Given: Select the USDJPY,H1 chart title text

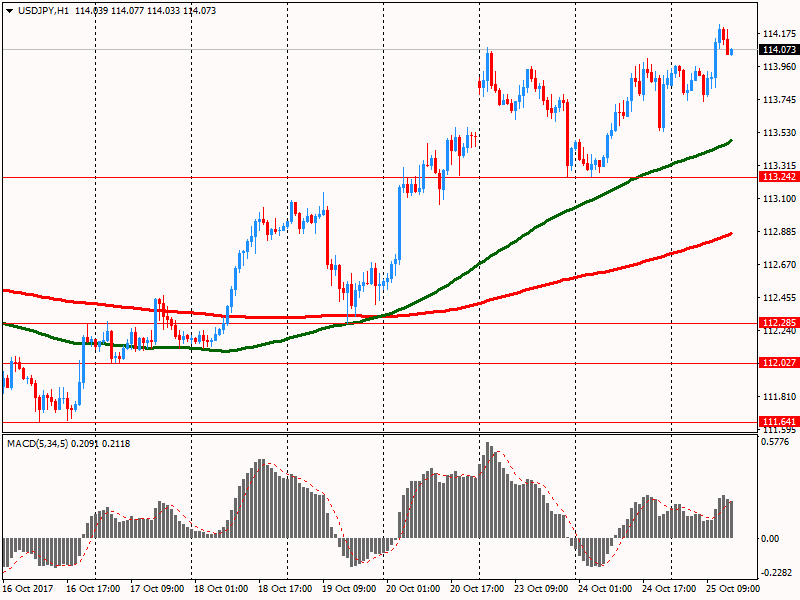Looking at the screenshot, I should click(x=43, y=11).
